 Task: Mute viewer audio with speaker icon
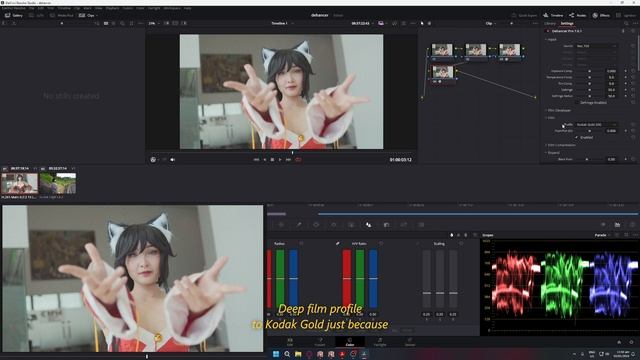point(172,160)
